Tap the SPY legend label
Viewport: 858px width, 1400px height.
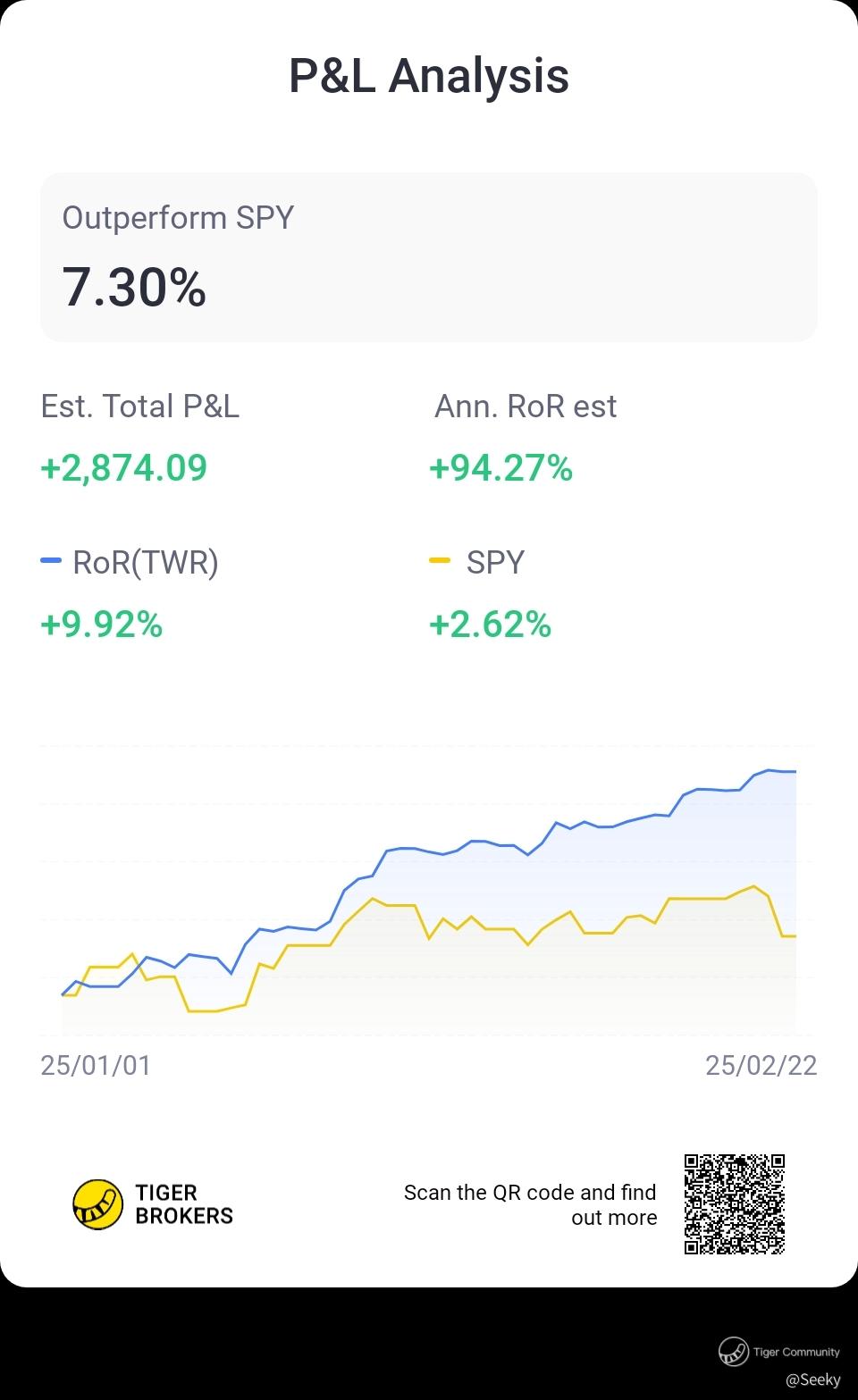coord(495,562)
